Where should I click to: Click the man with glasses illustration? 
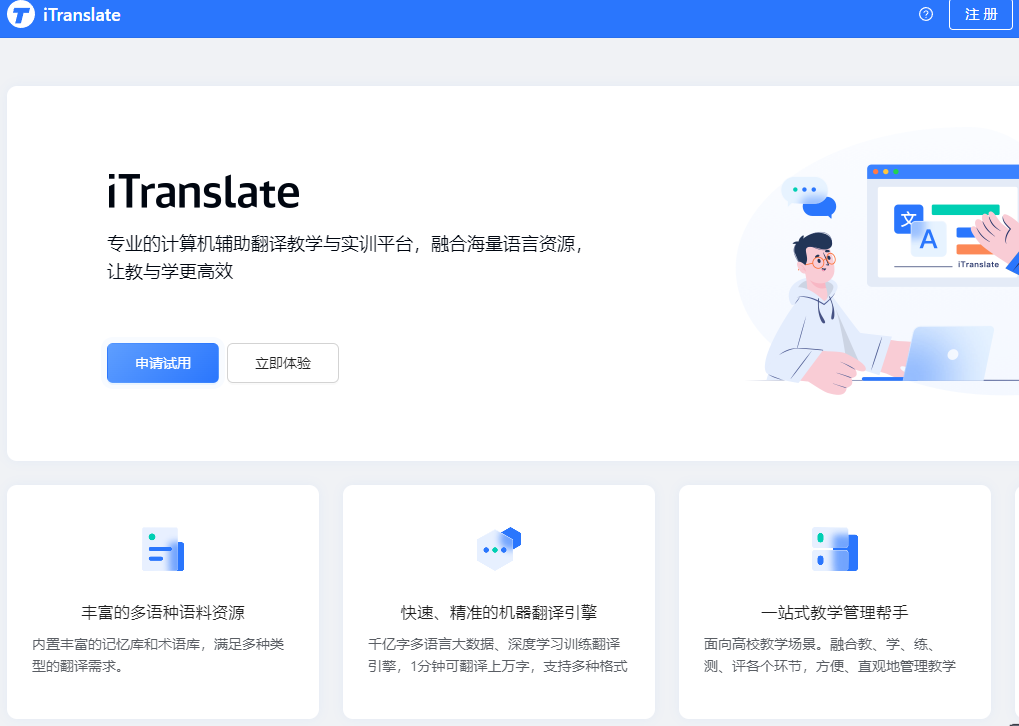(815, 310)
